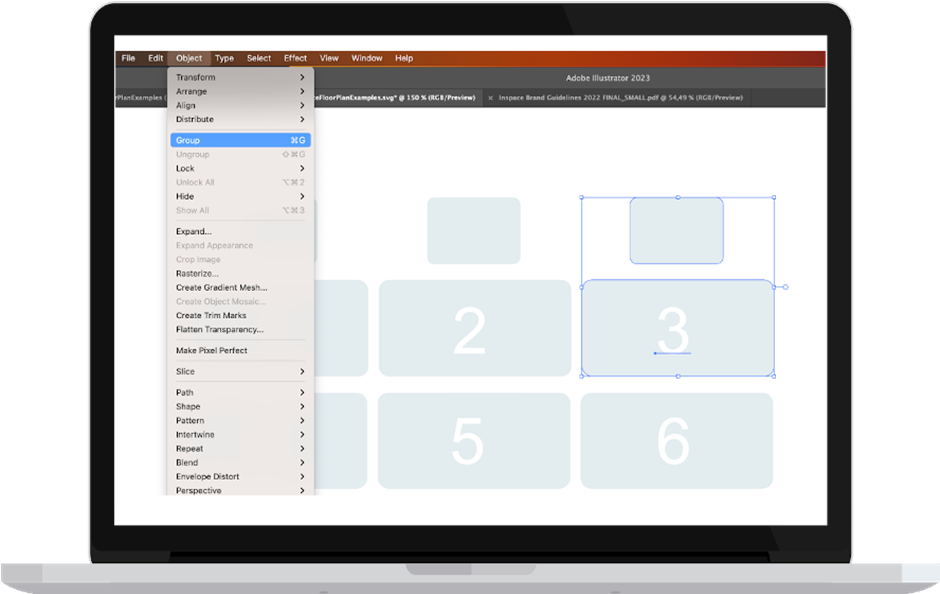
Task: Expand the Lock submenu
Action: (x=240, y=168)
